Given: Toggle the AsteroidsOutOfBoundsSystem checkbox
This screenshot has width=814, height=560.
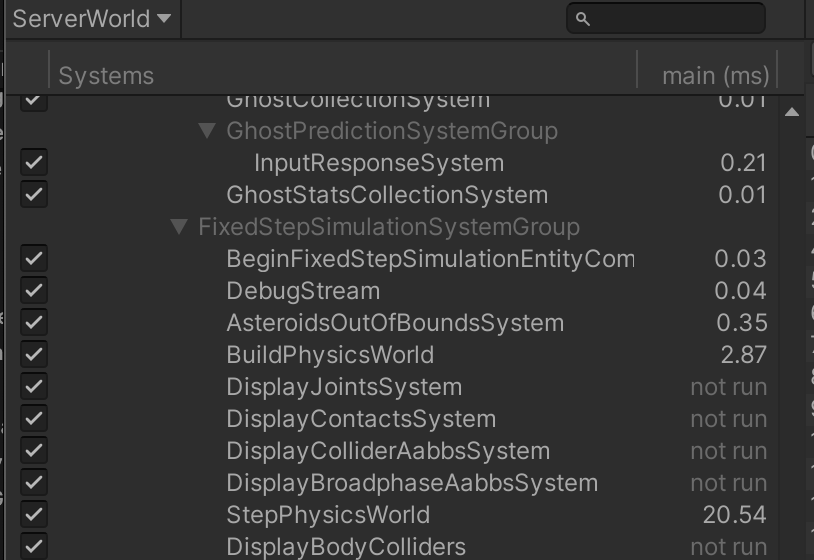Looking at the screenshot, I should [x=34, y=323].
